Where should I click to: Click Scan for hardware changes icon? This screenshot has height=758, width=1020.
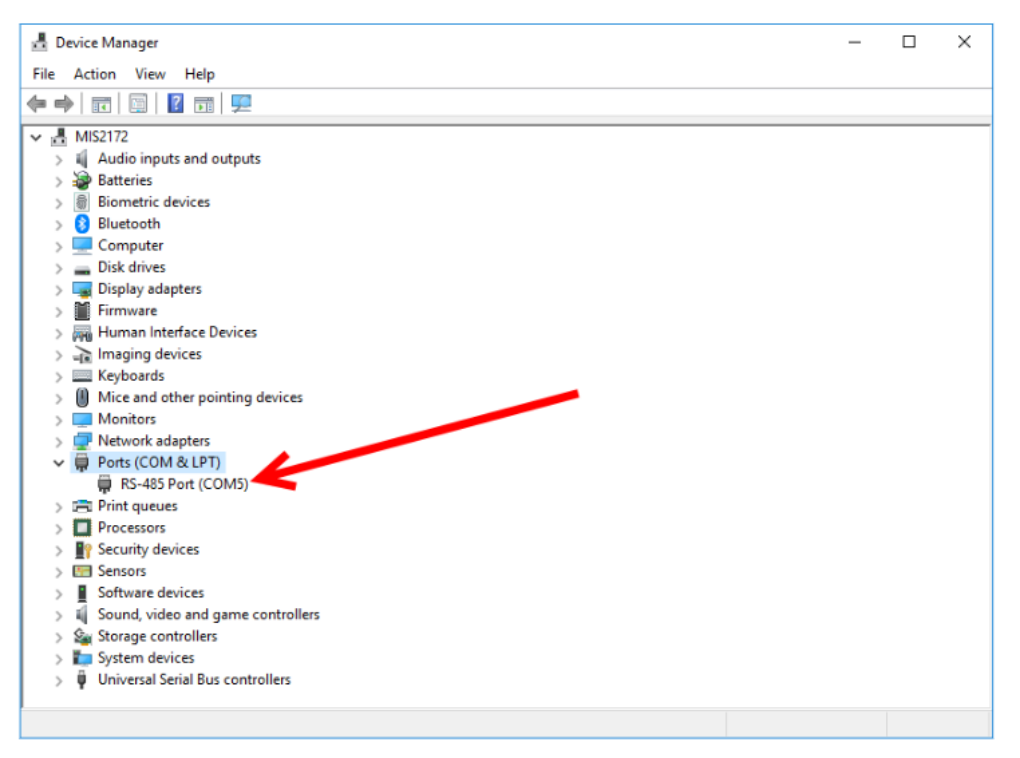coord(241,103)
